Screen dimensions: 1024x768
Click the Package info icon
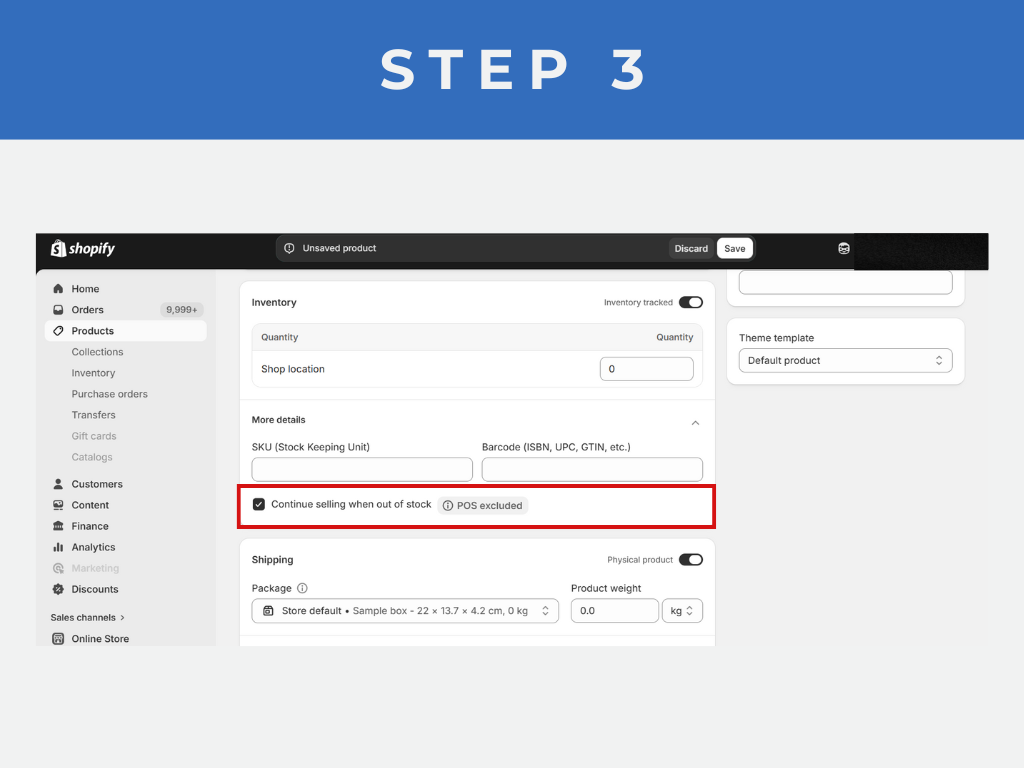point(302,588)
